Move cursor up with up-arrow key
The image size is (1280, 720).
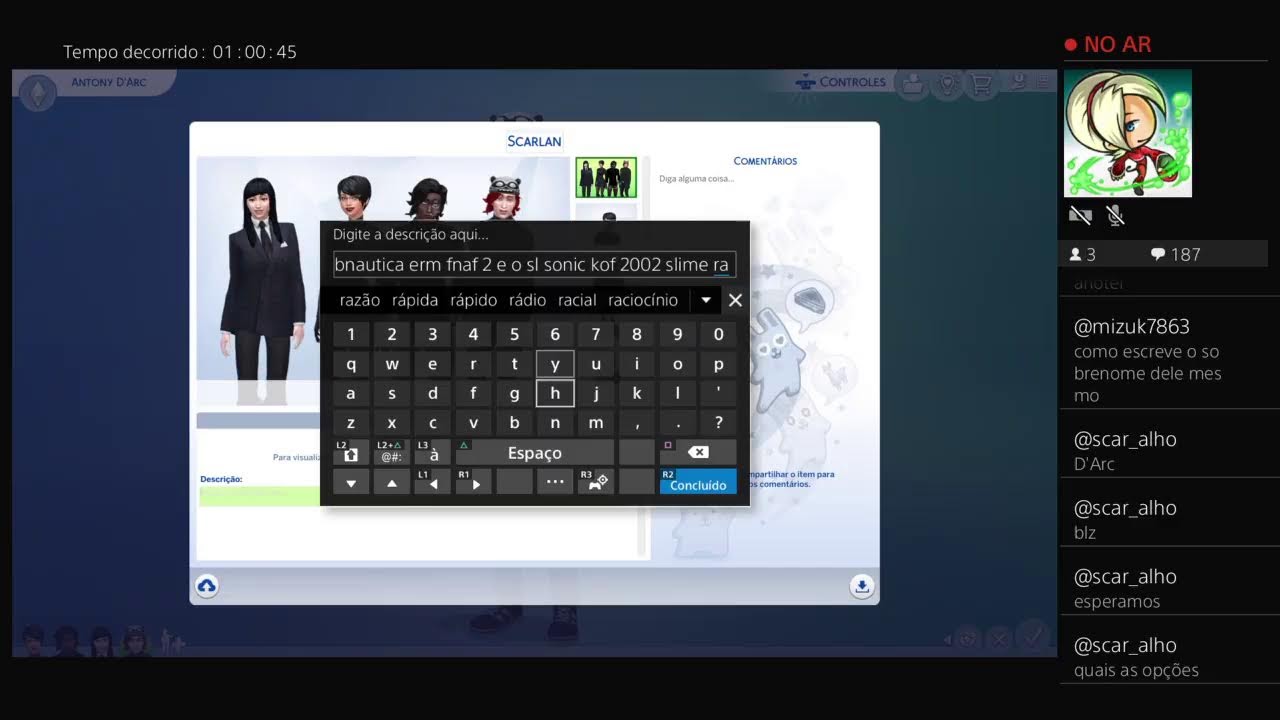391,482
